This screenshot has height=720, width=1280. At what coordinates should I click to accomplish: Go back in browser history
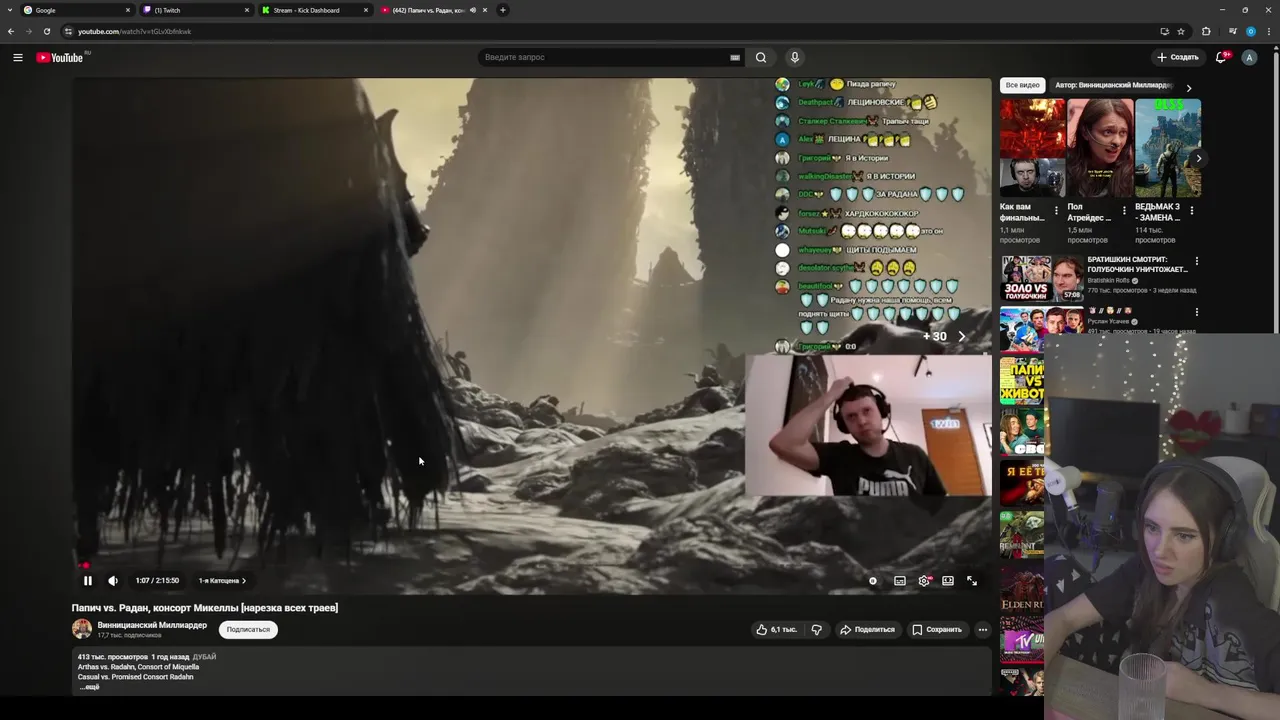pos(11,31)
